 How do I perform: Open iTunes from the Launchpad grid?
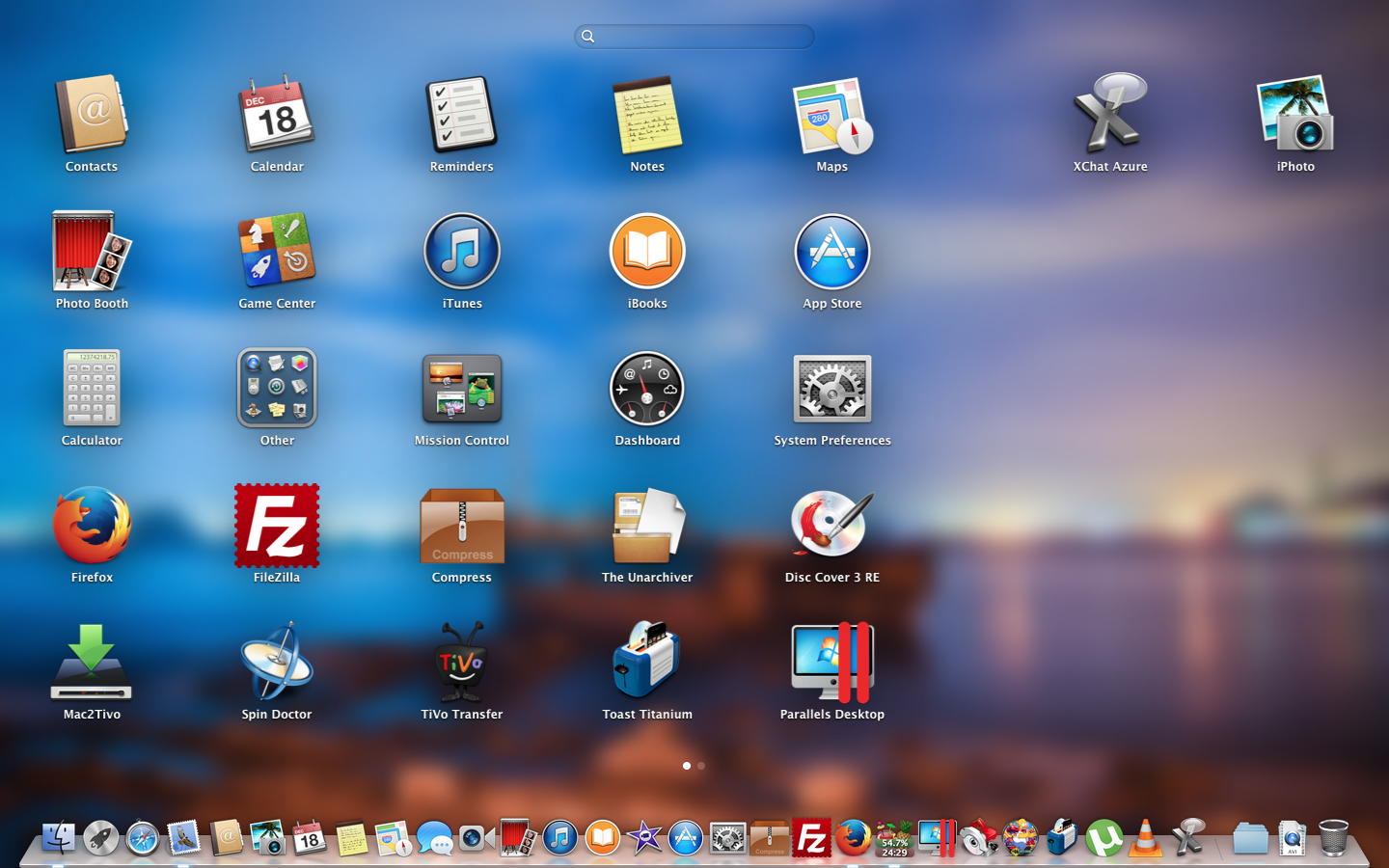[x=462, y=252]
